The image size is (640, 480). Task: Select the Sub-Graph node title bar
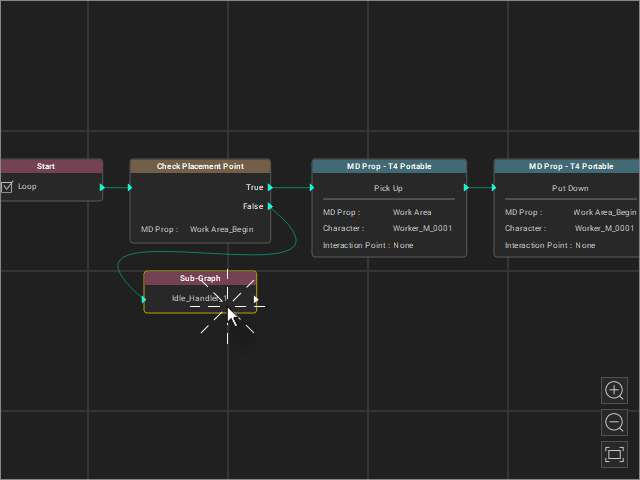[200, 278]
